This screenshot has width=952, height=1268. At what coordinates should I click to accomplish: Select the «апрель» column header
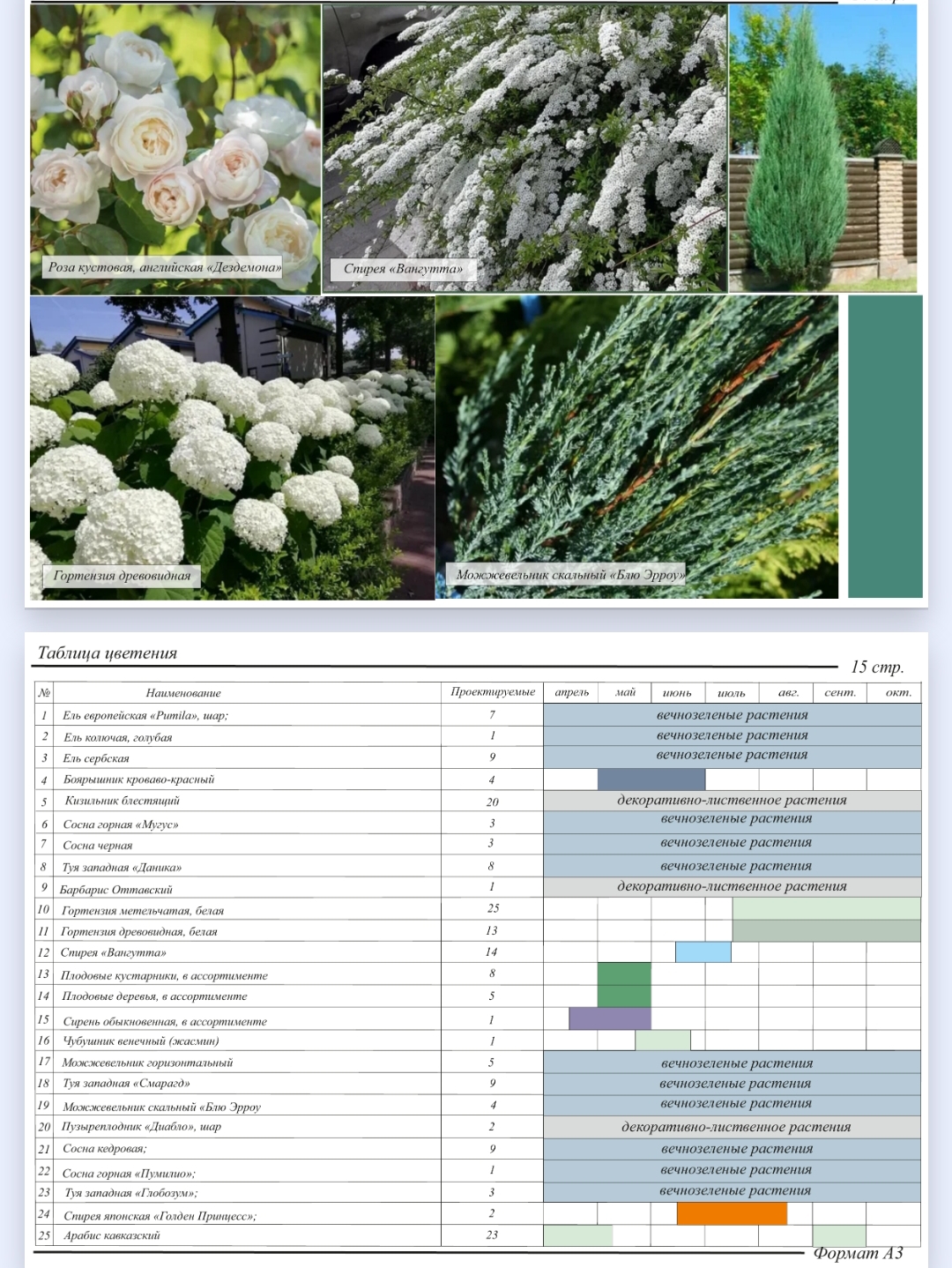[571, 693]
